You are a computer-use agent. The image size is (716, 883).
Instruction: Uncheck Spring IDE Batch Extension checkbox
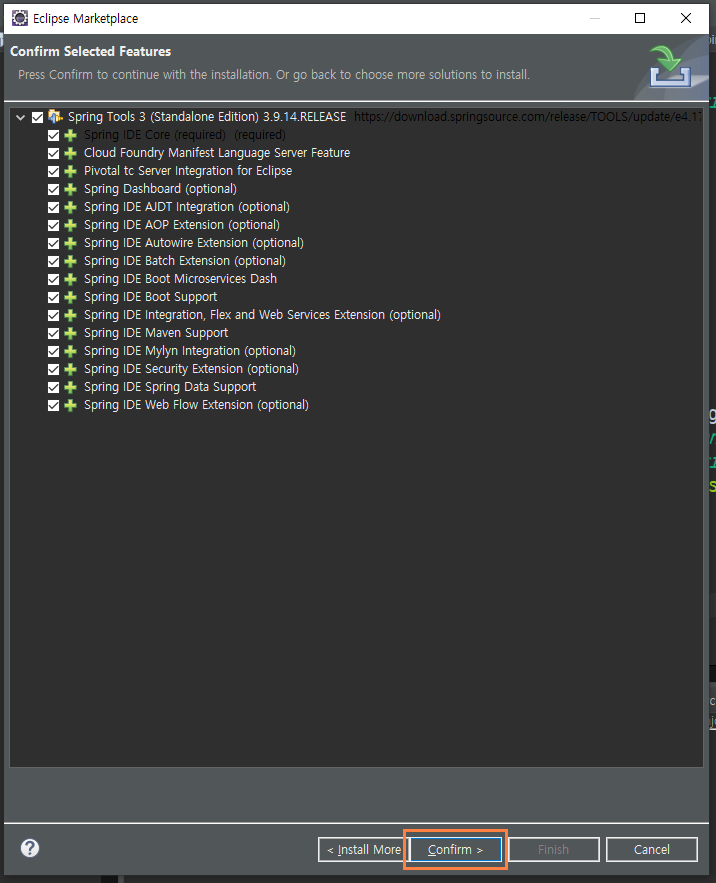tap(54, 261)
